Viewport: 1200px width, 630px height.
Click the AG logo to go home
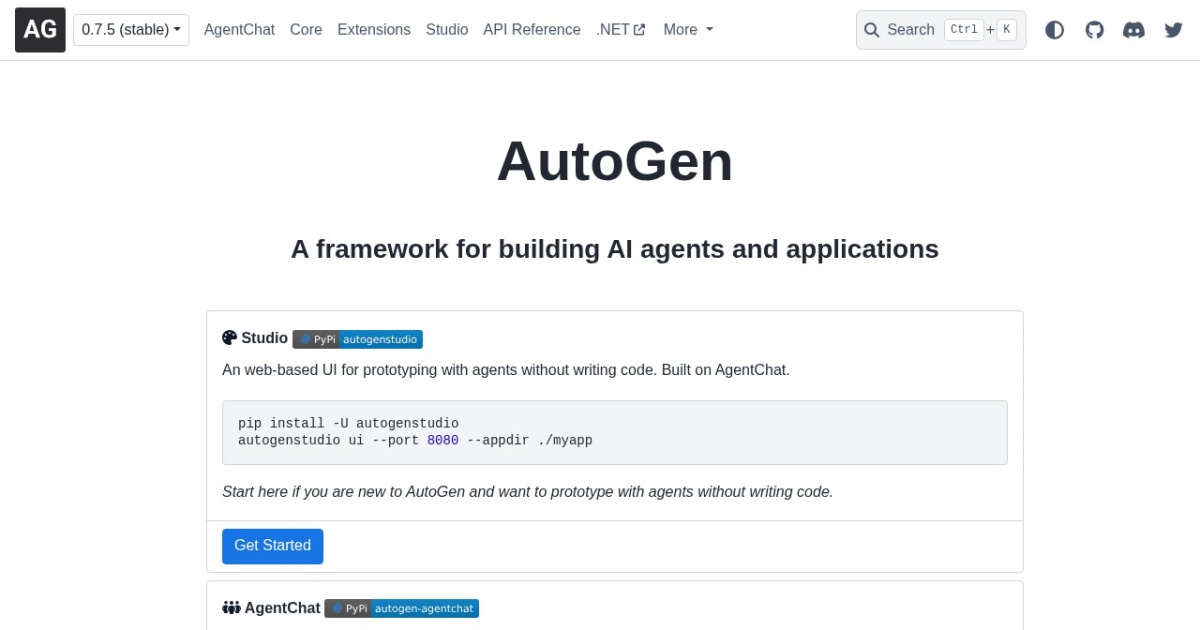click(x=39, y=29)
